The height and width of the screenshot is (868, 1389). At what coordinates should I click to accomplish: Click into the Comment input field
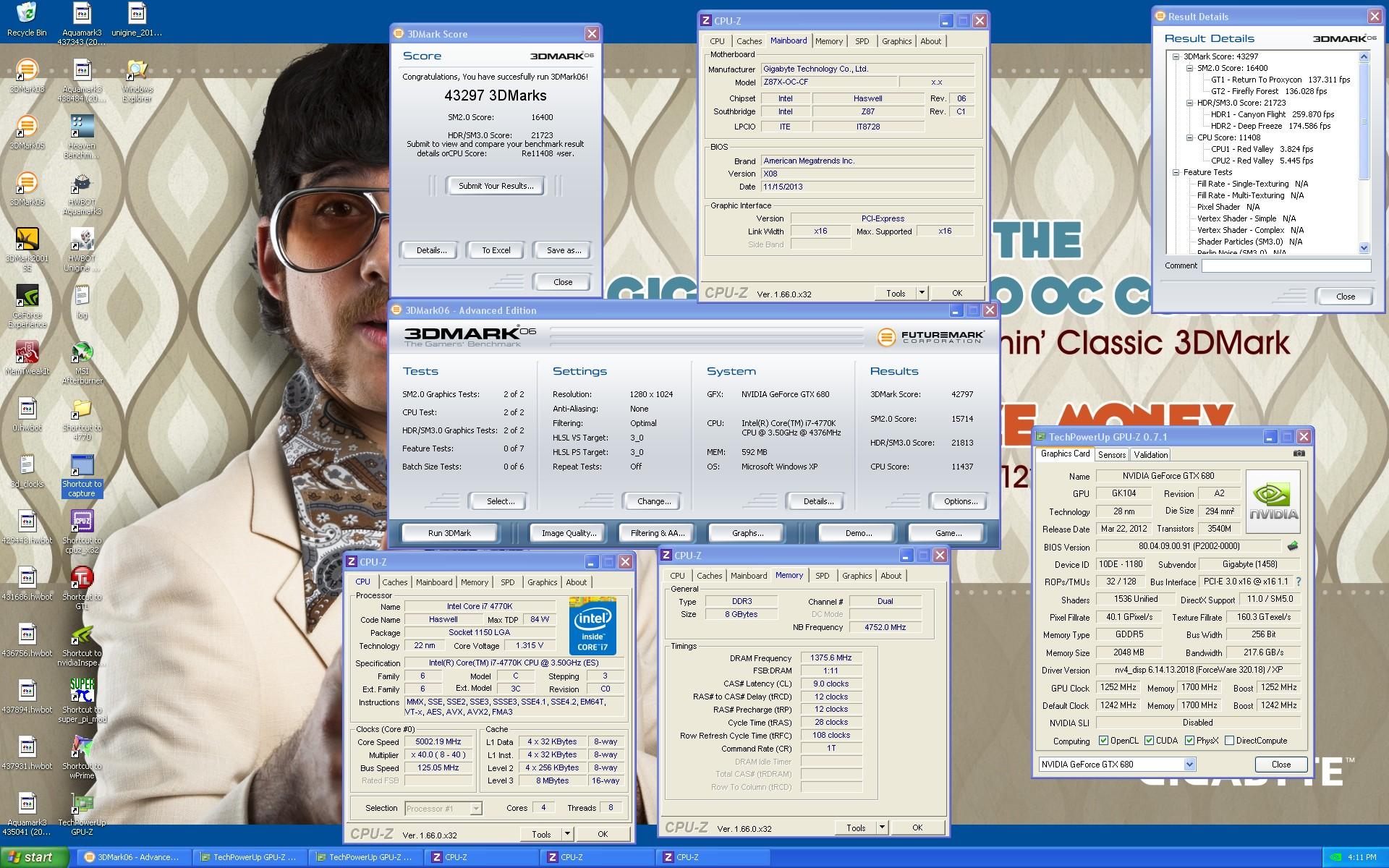(x=1286, y=266)
